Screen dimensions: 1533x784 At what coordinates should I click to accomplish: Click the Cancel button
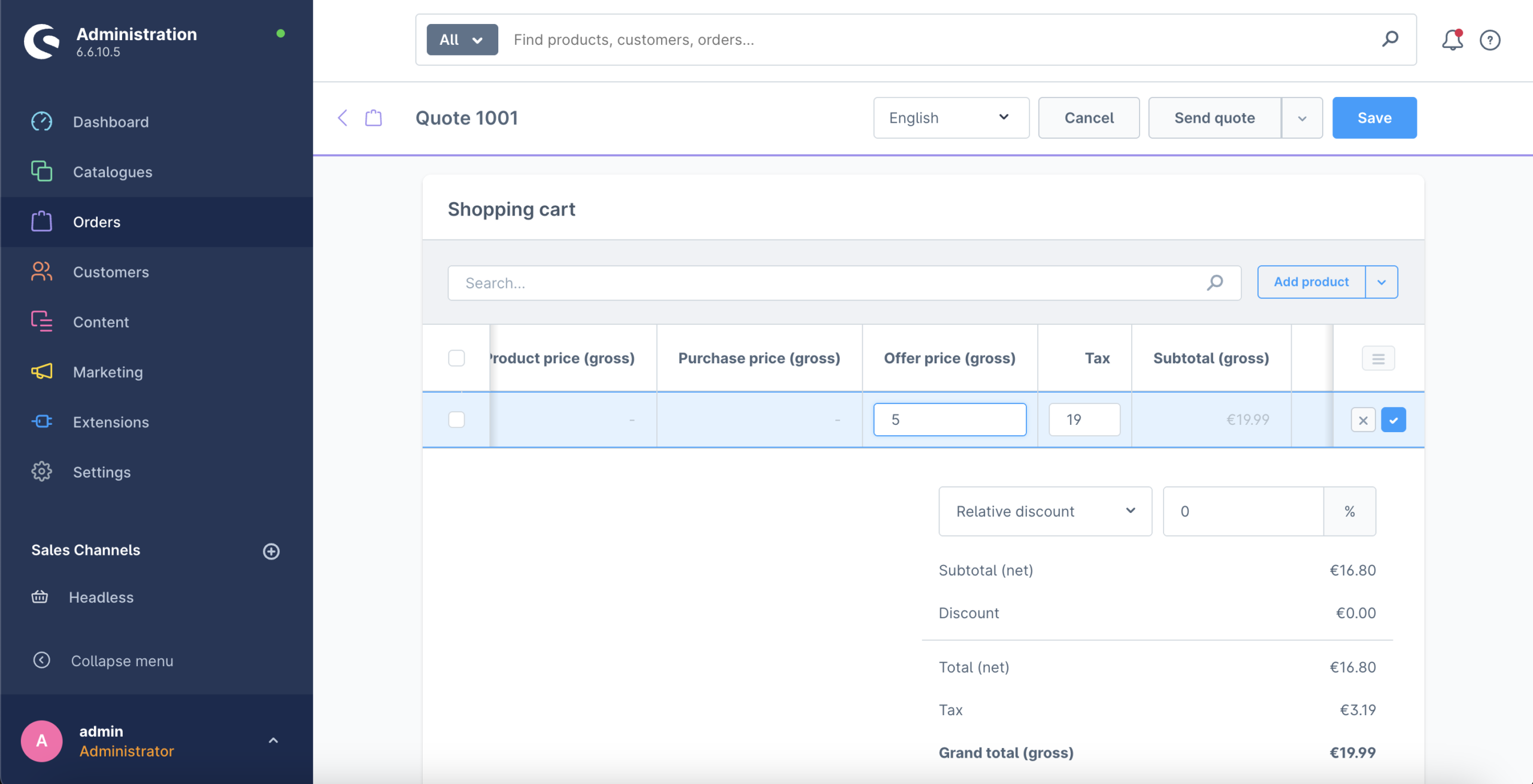(x=1088, y=118)
